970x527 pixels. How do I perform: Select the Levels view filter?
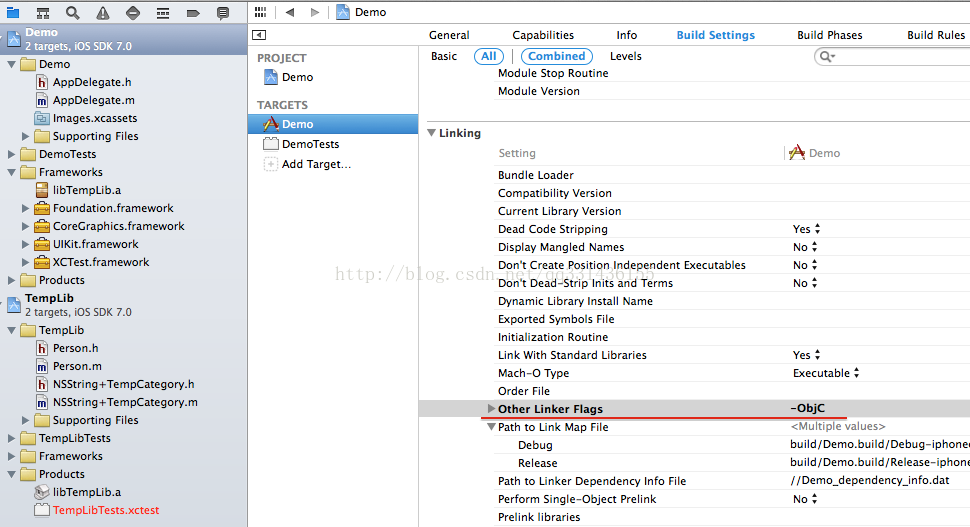point(626,56)
